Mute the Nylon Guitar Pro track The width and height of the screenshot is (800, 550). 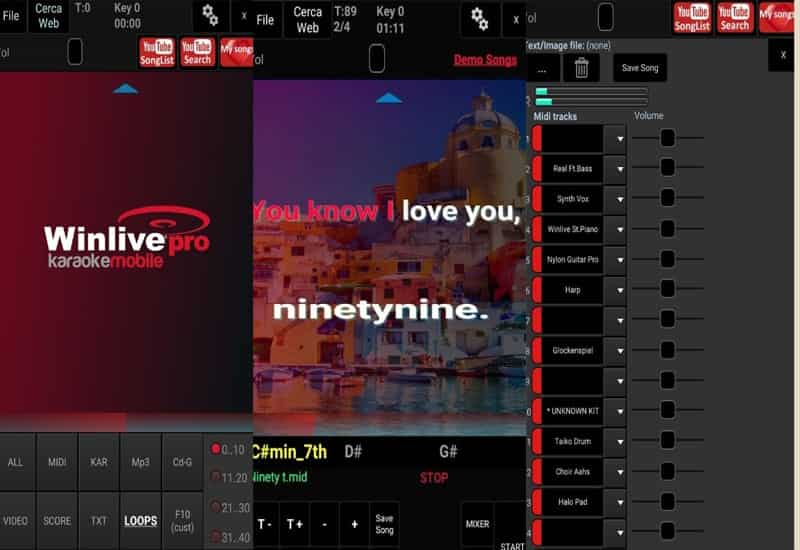(x=537, y=259)
